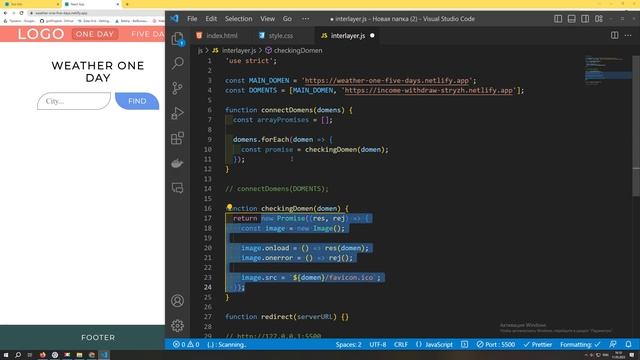
Task: Open File Explorer from the taskbar
Action: pyautogui.click(x=79, y=355)
